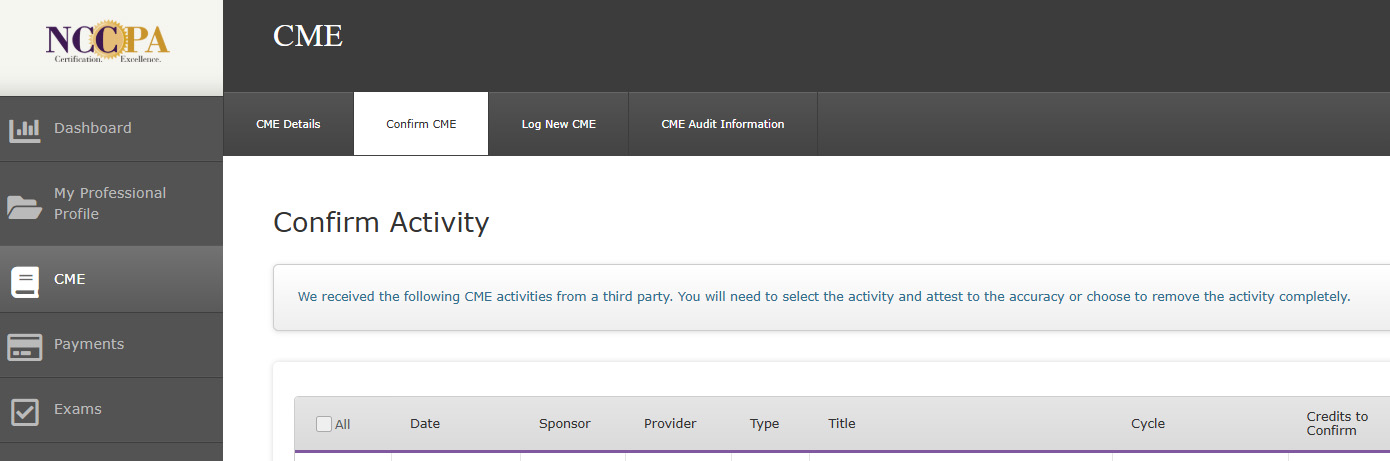This screenshot has width=1390, height=461.
Task: Click the Cycle column header
Action: [1148, 424]
